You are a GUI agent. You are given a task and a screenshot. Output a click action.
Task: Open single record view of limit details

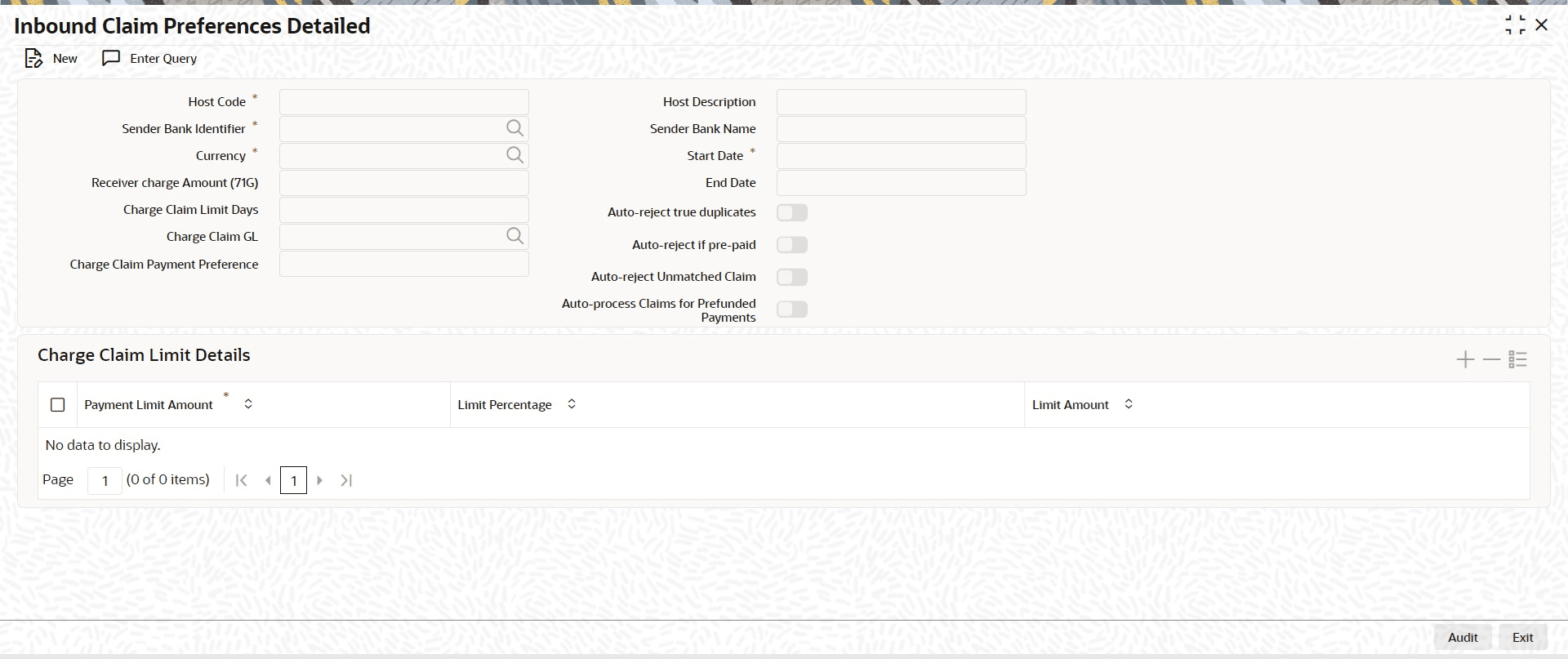click(1517, 359)
